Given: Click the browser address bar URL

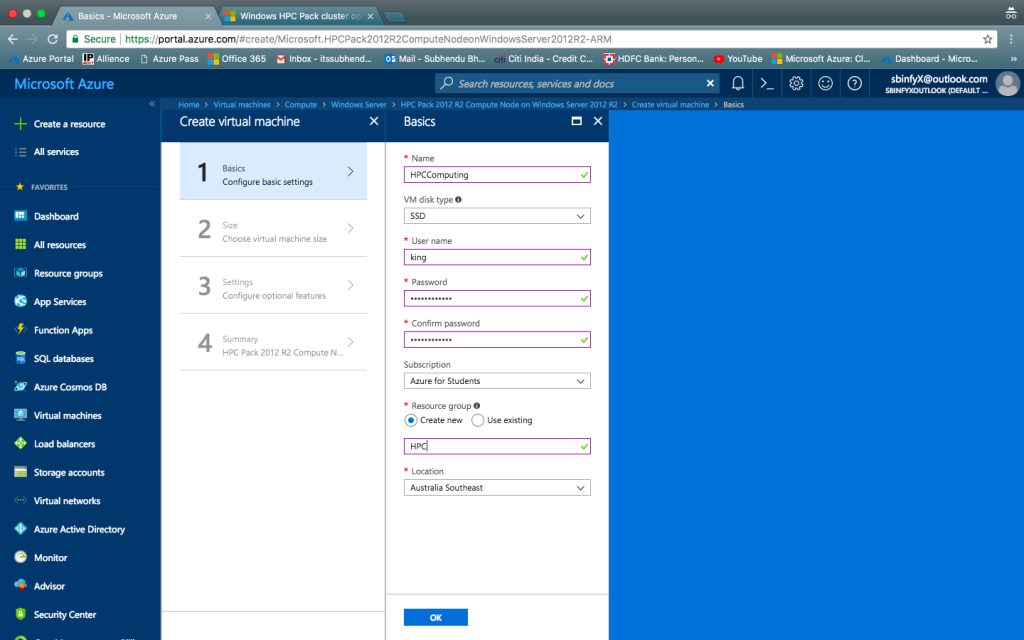Looking at the screenshot, I should tap(368, 39).
